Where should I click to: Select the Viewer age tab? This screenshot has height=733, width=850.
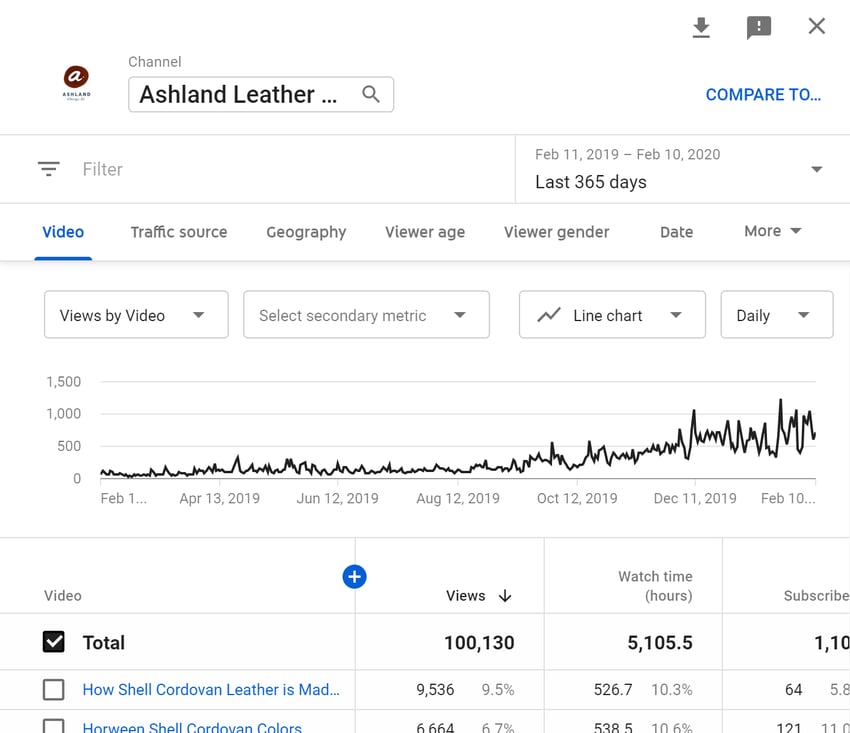point(425,232)
